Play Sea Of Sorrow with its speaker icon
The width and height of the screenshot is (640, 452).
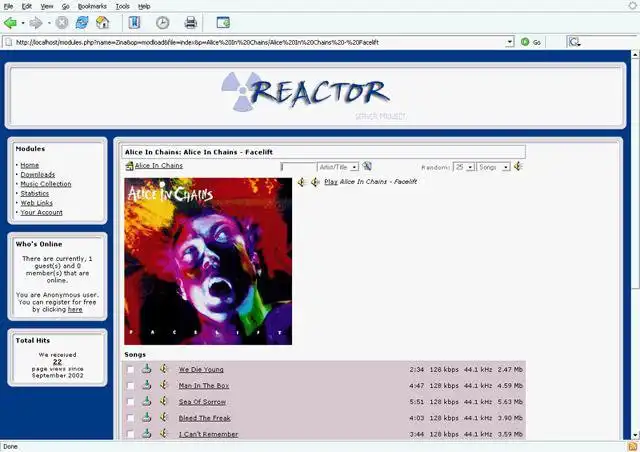pyautogui.click(x=164, y=401)
